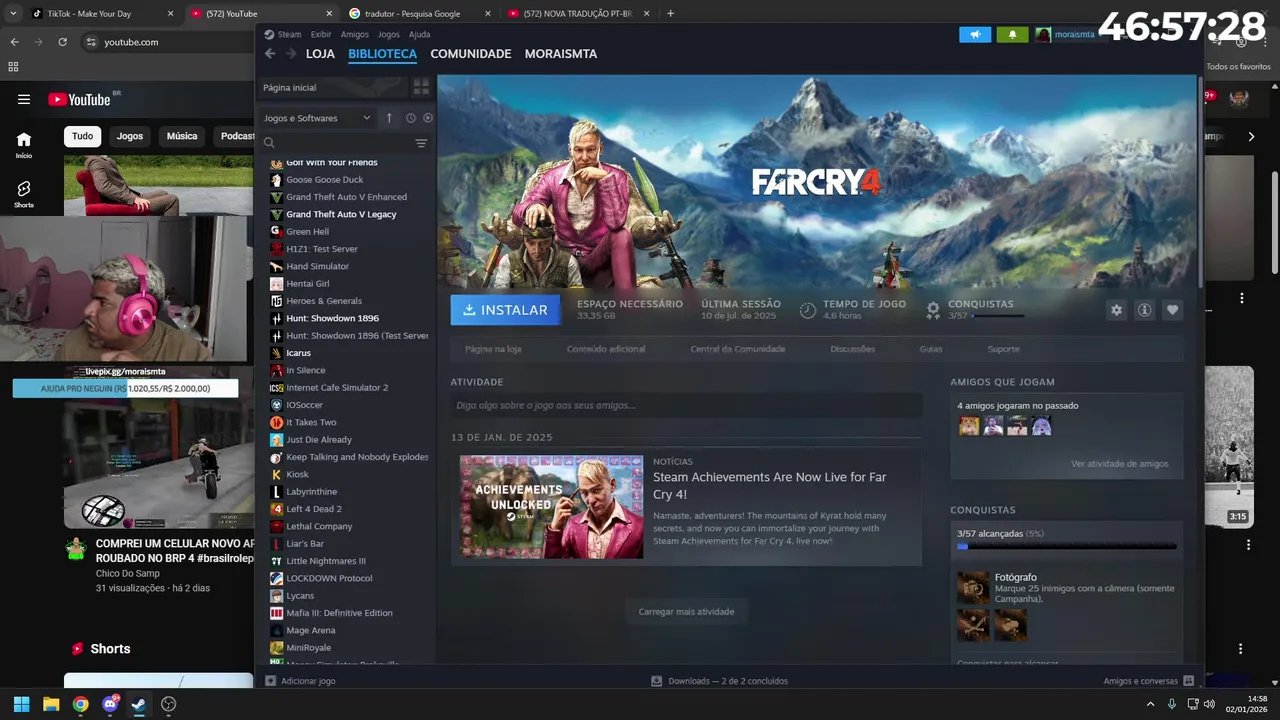The height and width of the screenshot is (720, 1280).
Task: Show hidden system tray icons chevron
Action: tap(1150, 704)
